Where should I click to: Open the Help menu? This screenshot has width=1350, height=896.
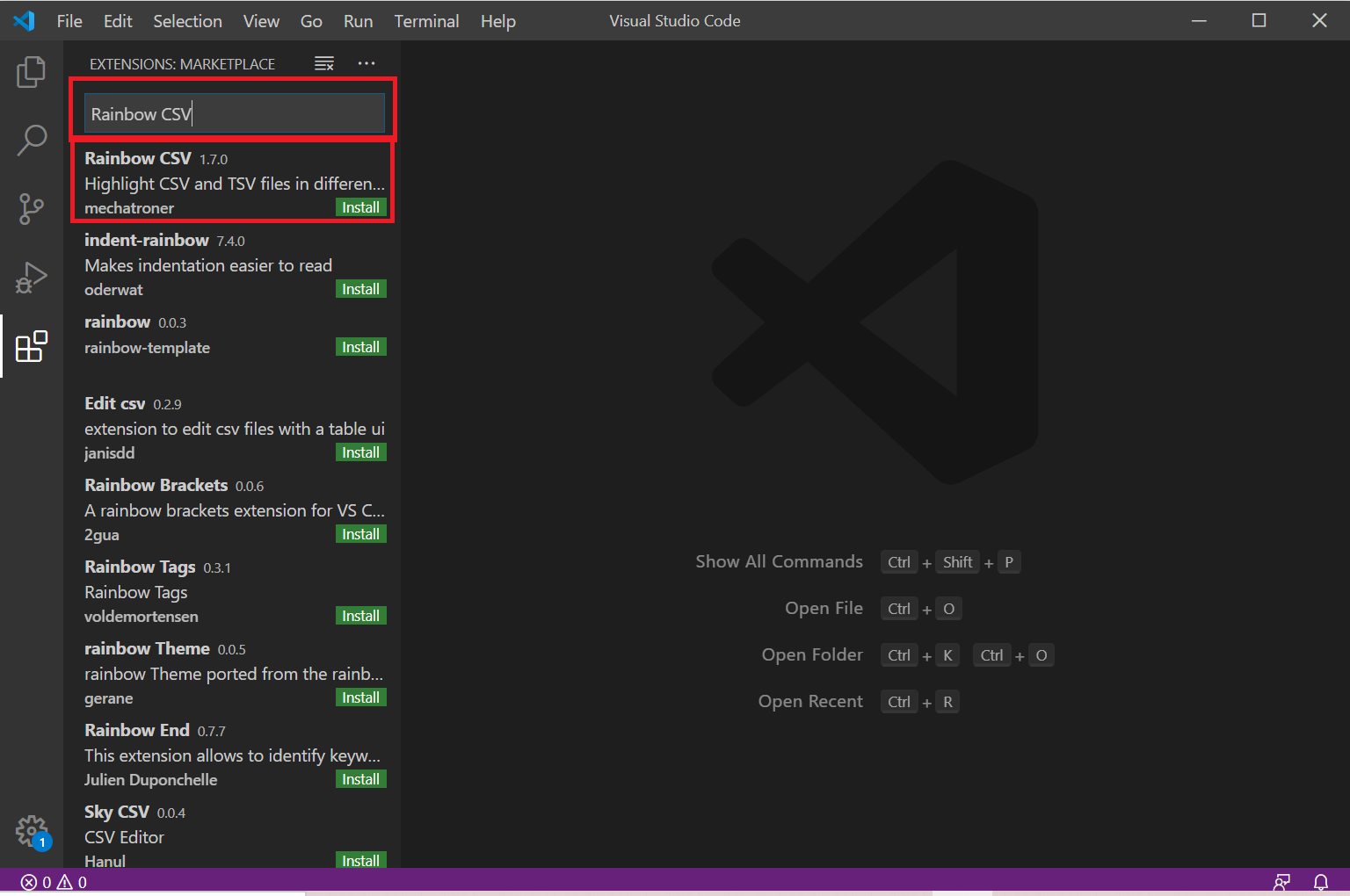497,20
